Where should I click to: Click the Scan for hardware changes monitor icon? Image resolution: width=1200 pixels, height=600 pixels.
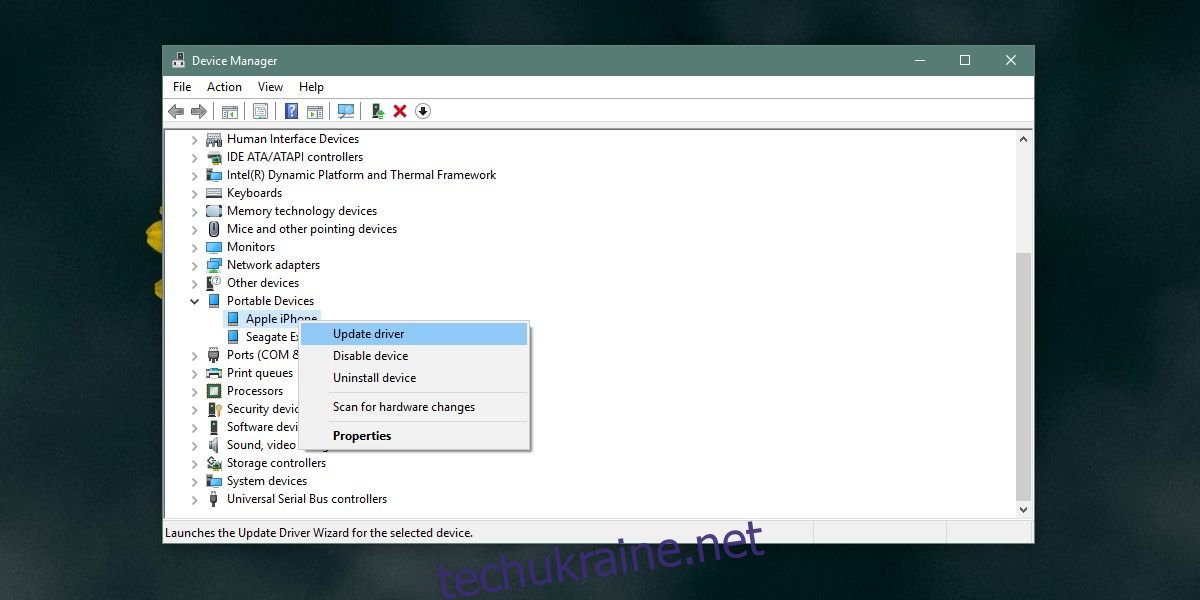tap(346, 111)
